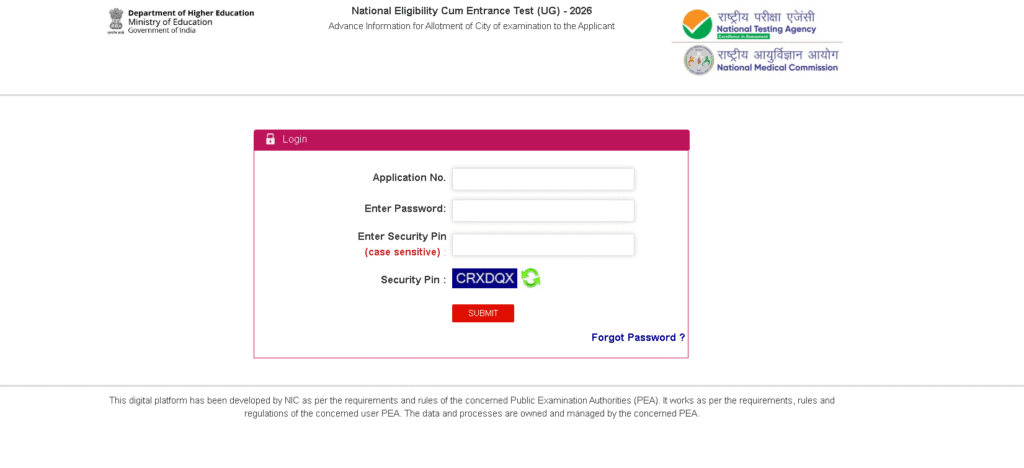
Task: Click the Advance Information city allotment subtitle
Action: [x=471, y=26]
